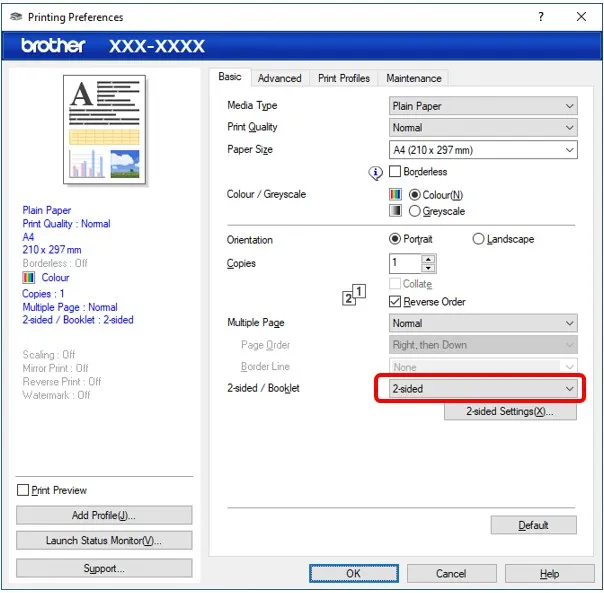Increase copies with the up arrow
Viewport: 604px width, 593px height.
429,259
